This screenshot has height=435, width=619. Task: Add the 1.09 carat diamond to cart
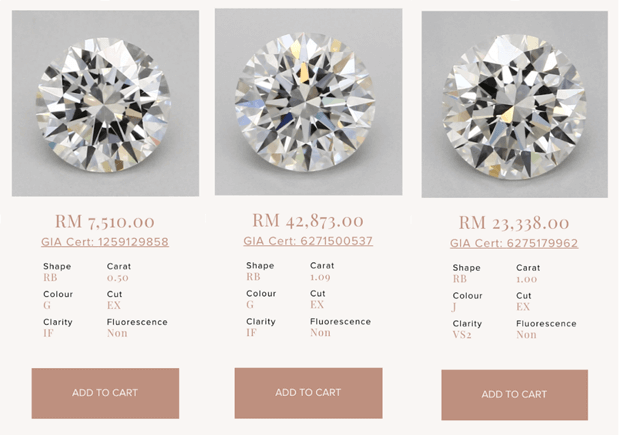click(x=308, y=393)
